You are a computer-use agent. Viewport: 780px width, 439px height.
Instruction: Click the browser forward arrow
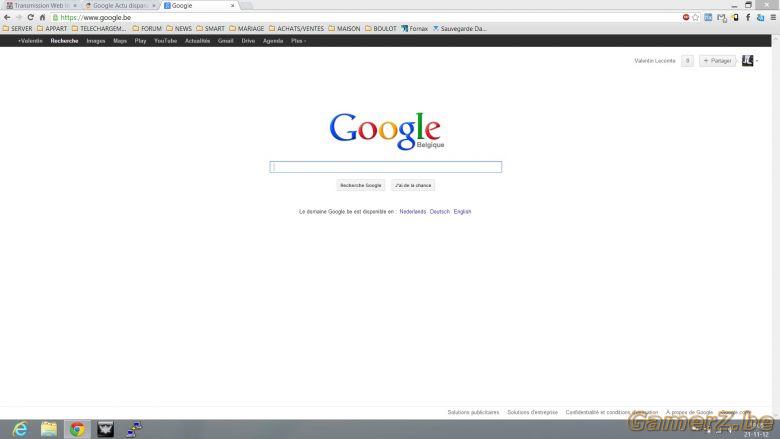(18, 17)
